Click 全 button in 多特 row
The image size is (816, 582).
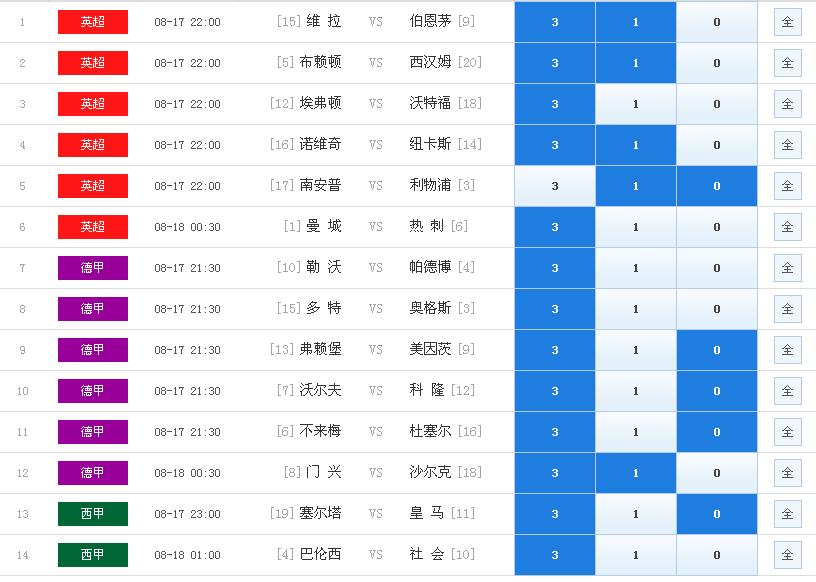pos(787,309)
